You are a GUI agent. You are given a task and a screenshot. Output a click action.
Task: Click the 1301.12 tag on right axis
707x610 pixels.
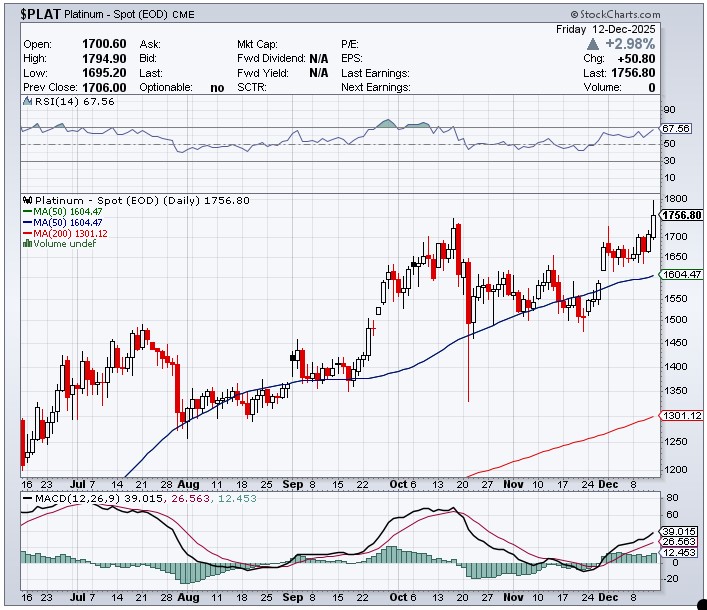(x=681, y=416)
